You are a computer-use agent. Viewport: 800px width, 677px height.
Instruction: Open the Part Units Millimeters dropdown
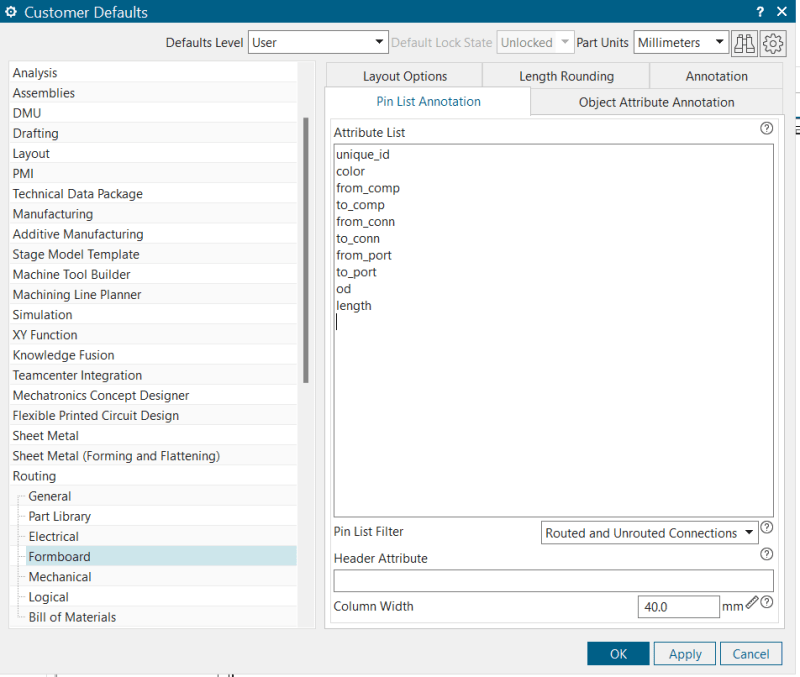pos(719,42)
